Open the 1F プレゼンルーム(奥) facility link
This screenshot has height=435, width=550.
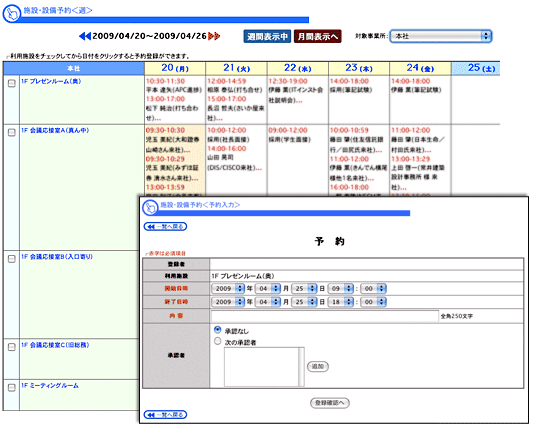(51, 81)
